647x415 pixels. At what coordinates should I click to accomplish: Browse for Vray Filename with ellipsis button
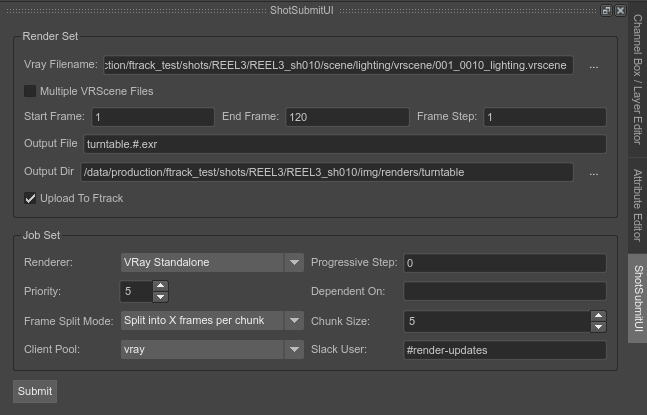pyautogui.click(x=594, y=66)
